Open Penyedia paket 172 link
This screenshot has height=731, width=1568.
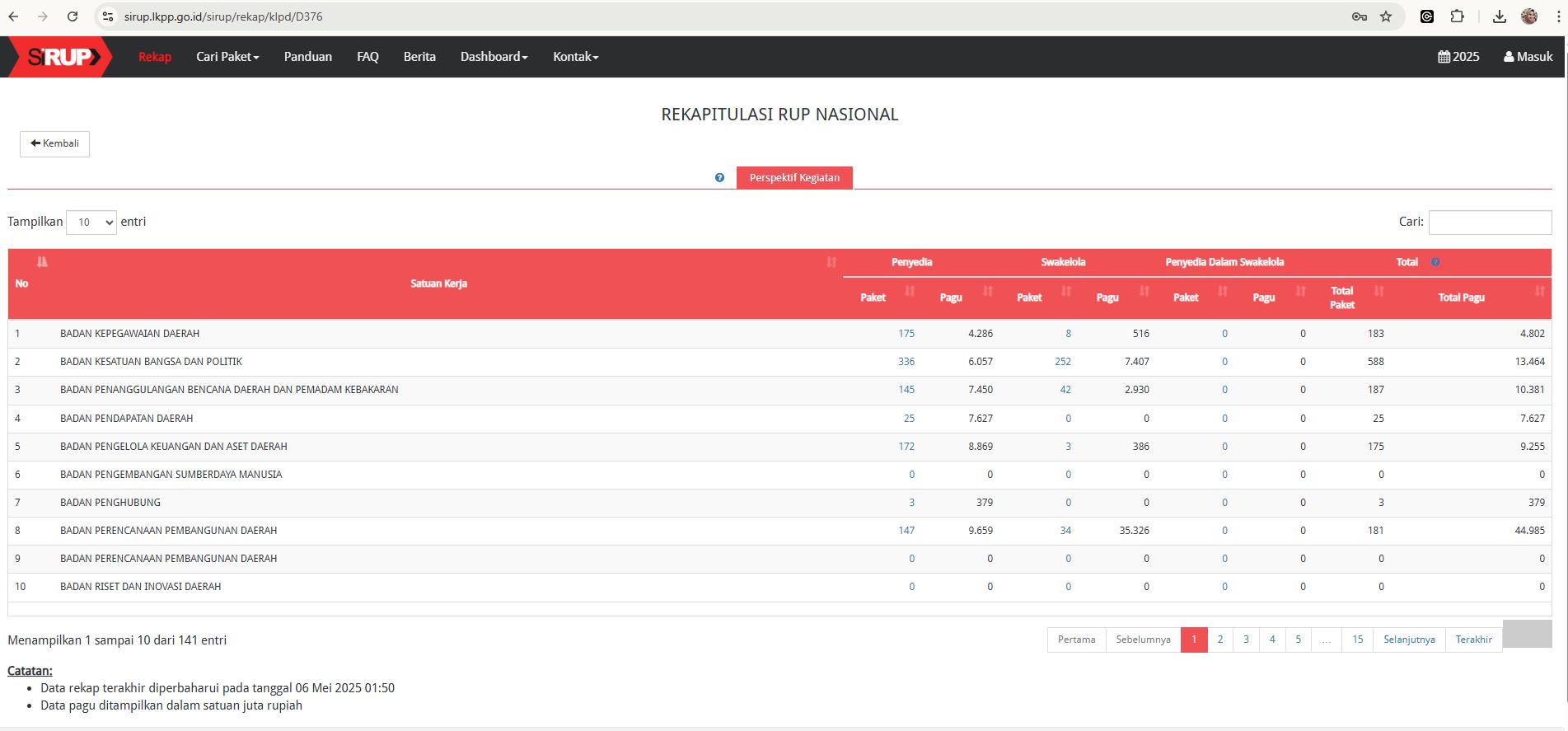click(x=906, y=447)
